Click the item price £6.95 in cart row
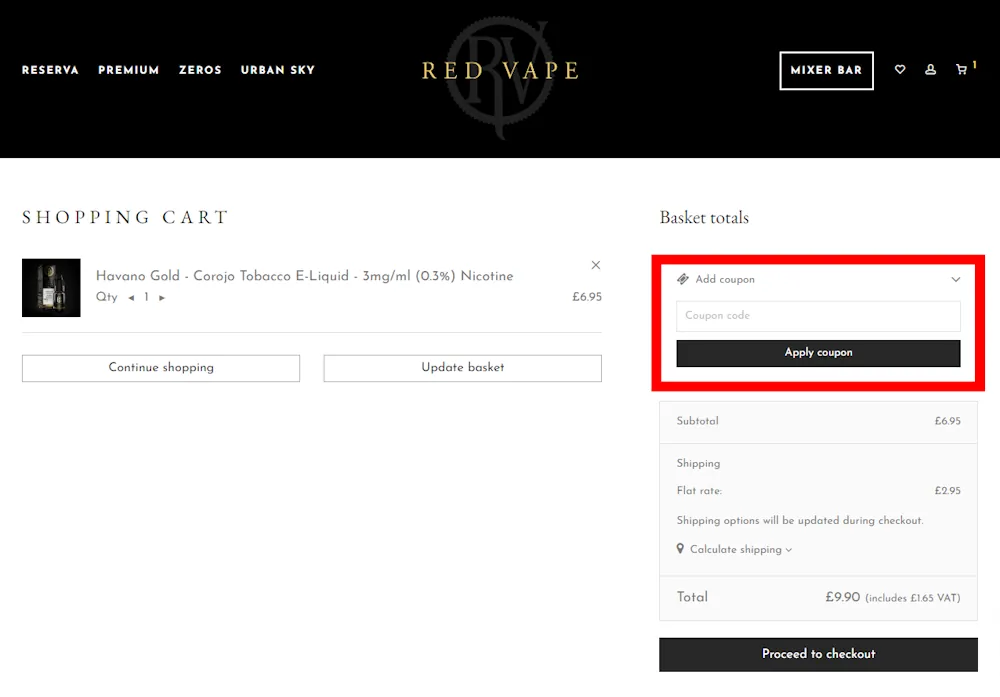 click(587, 297)
